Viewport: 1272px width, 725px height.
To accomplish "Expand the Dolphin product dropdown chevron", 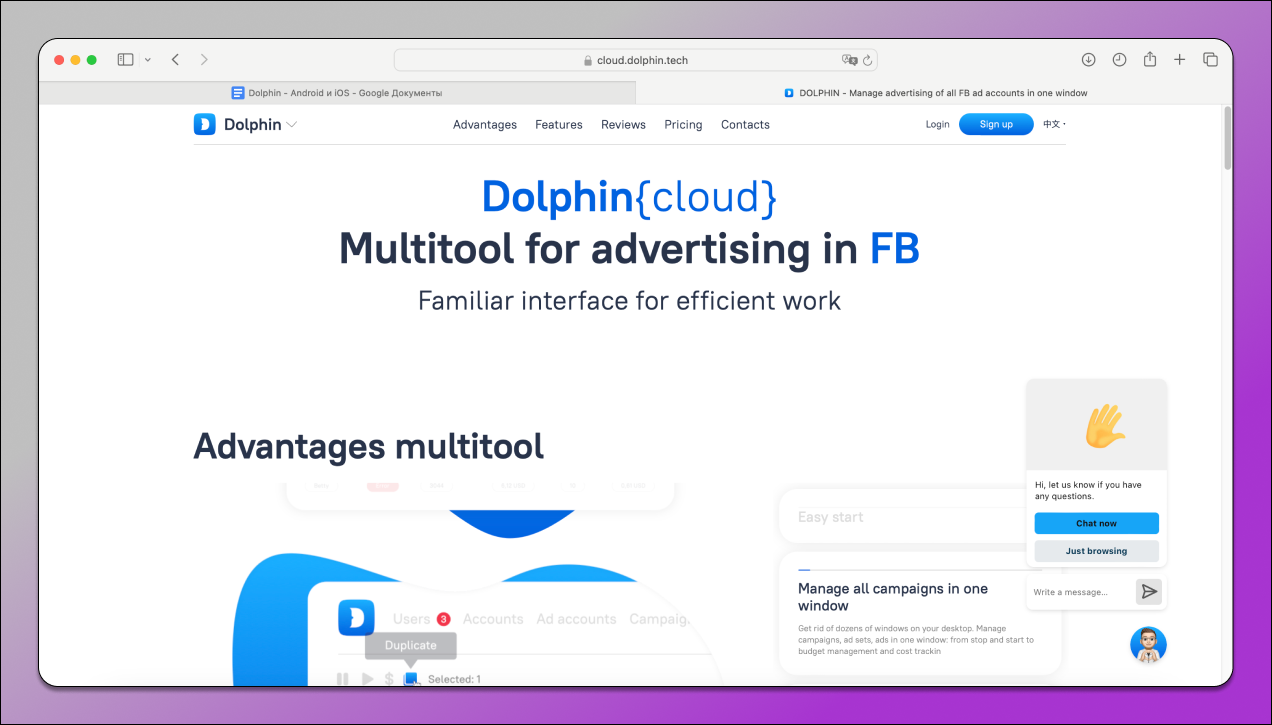I will (x=291, y=125).
